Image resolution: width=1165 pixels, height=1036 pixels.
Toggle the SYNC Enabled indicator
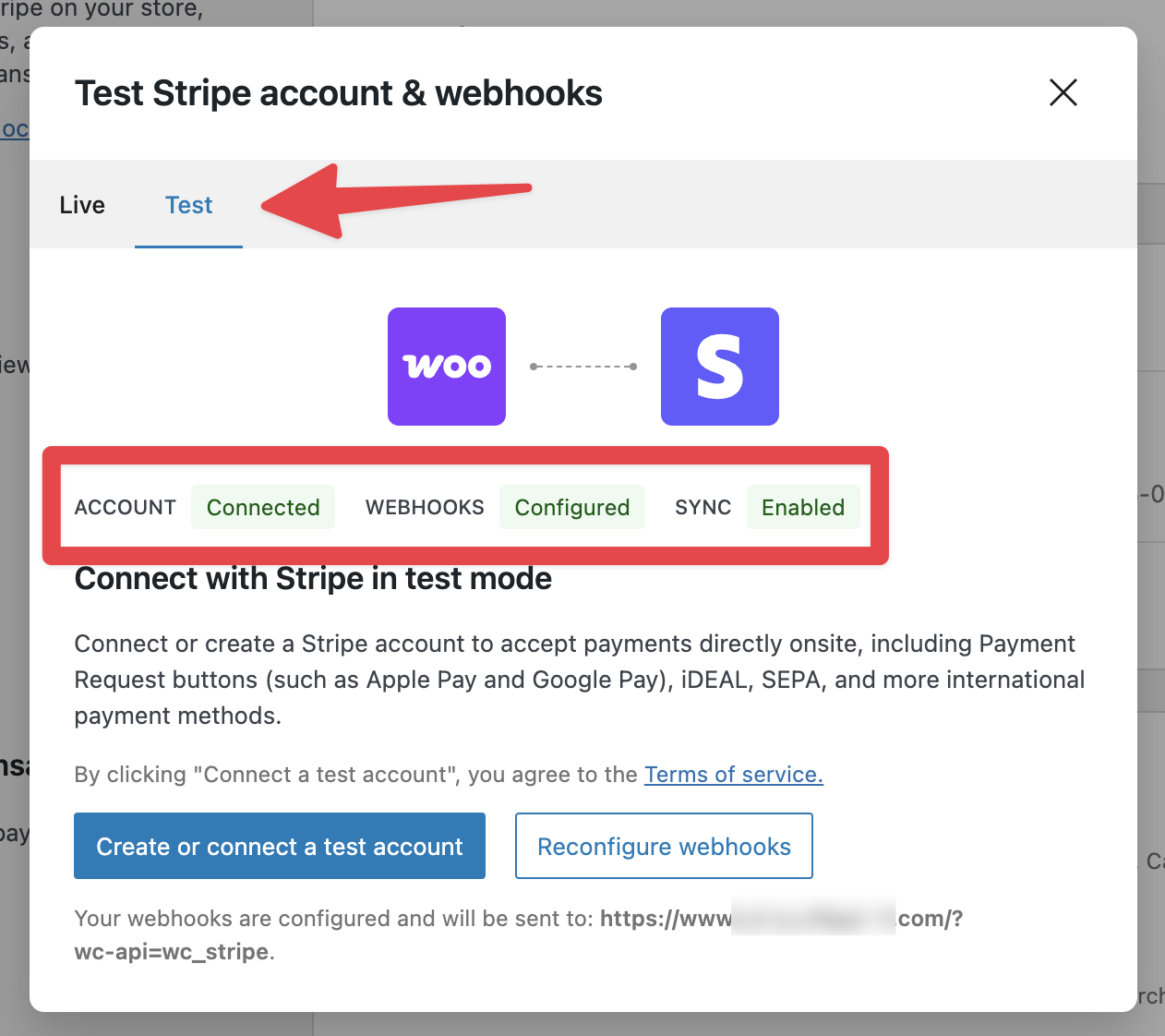pos(803,507)
